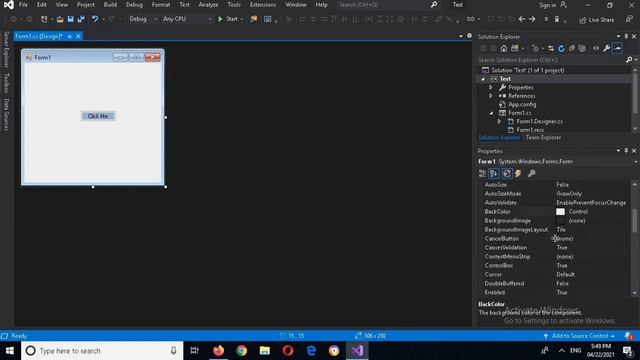Toggle Categorized view in Properties panel

tap(482, 173)
